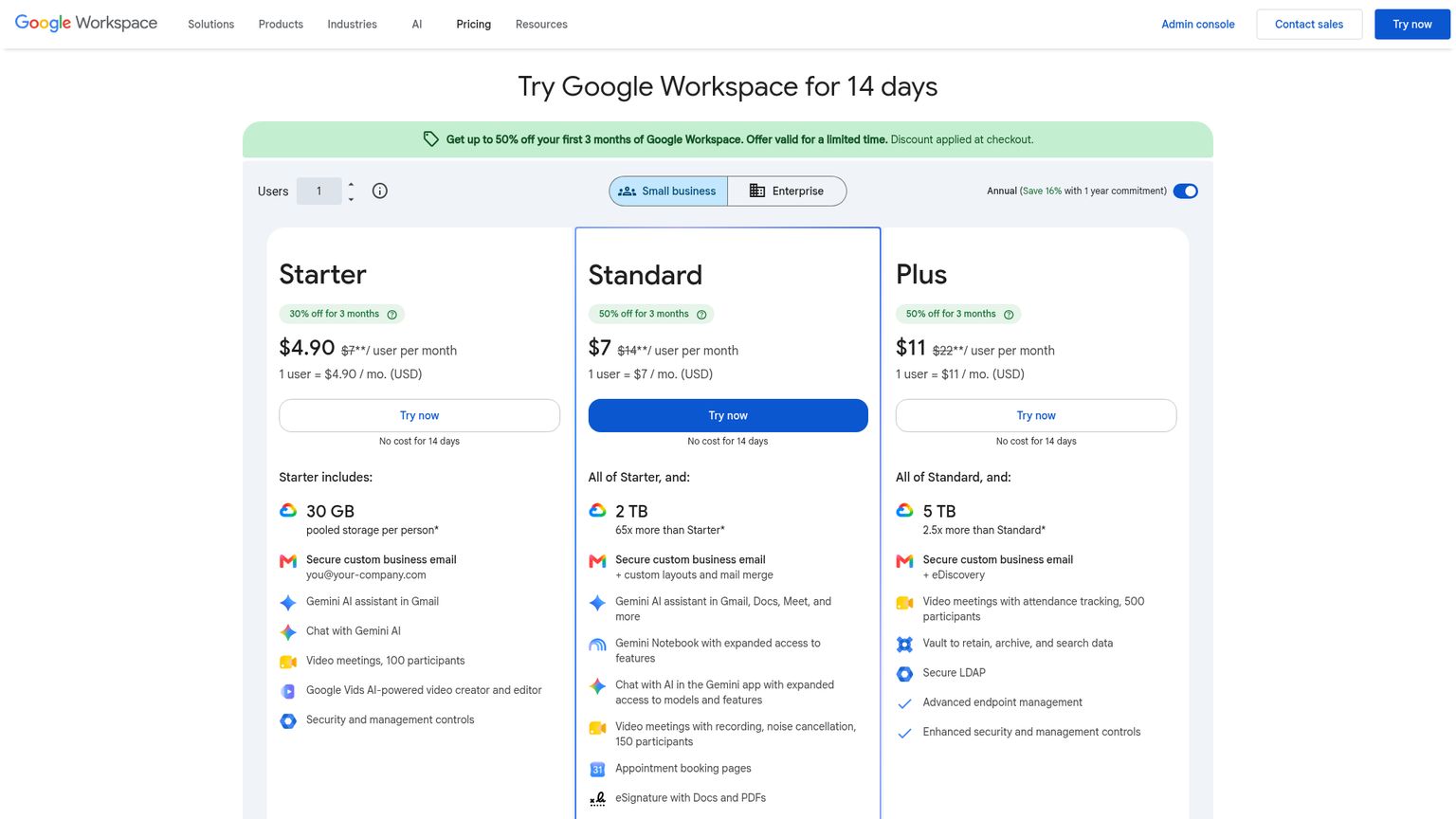
Task: Click the discount tag icon in green banner
Action: click(x=430, y=139)
